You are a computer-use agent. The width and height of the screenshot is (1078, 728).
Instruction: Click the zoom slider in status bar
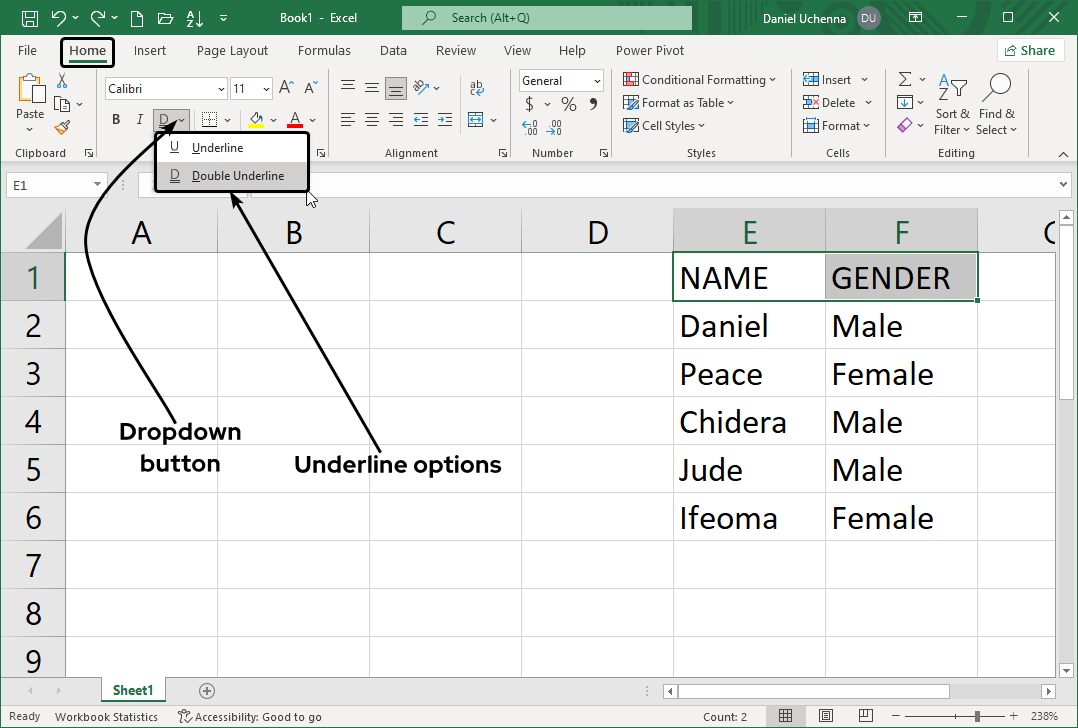point(977,716)
